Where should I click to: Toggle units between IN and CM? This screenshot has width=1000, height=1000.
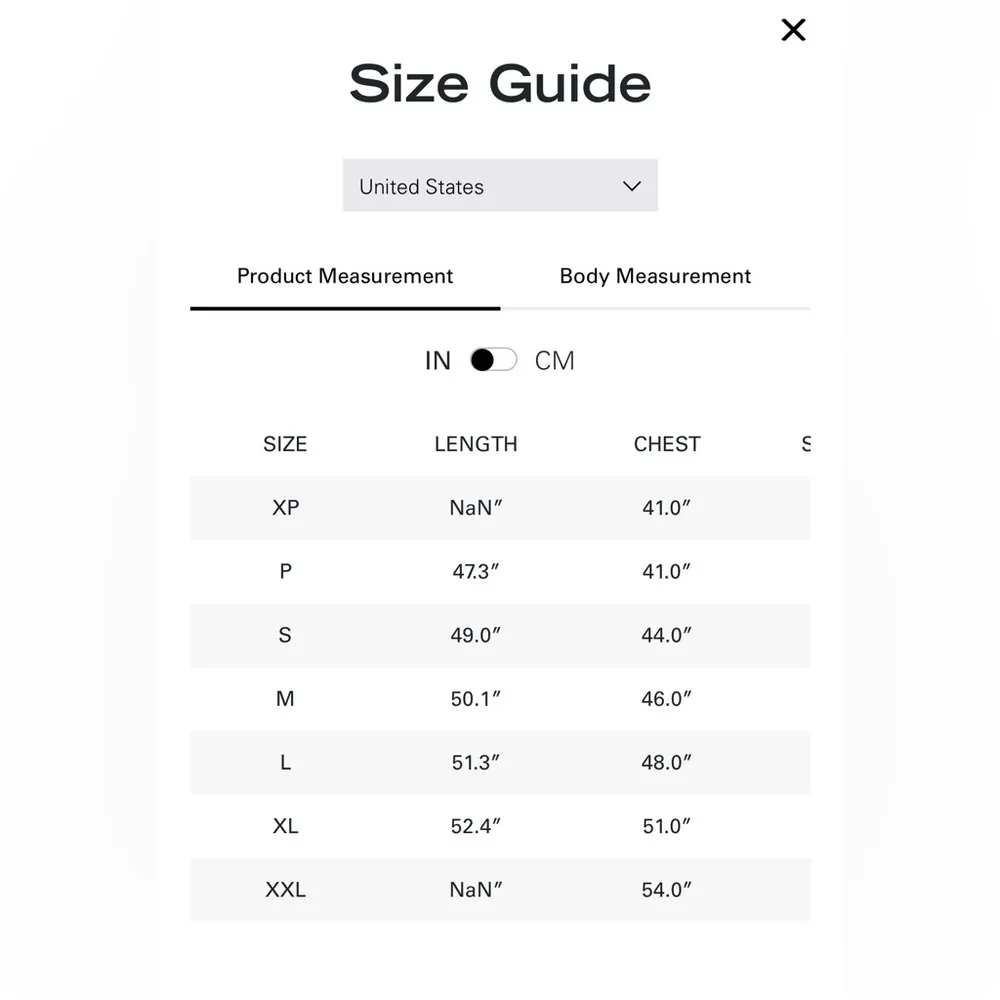coord(494,360)
